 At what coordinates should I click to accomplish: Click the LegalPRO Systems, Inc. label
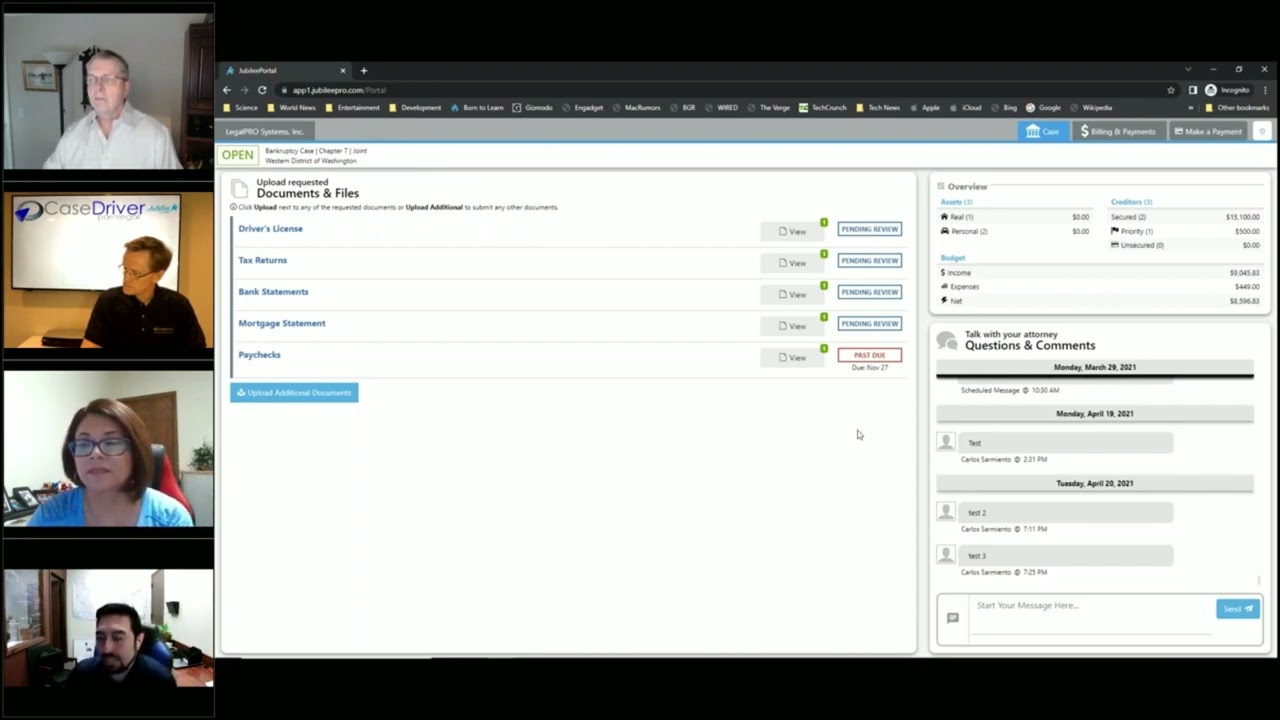click(x=264, y=132)
